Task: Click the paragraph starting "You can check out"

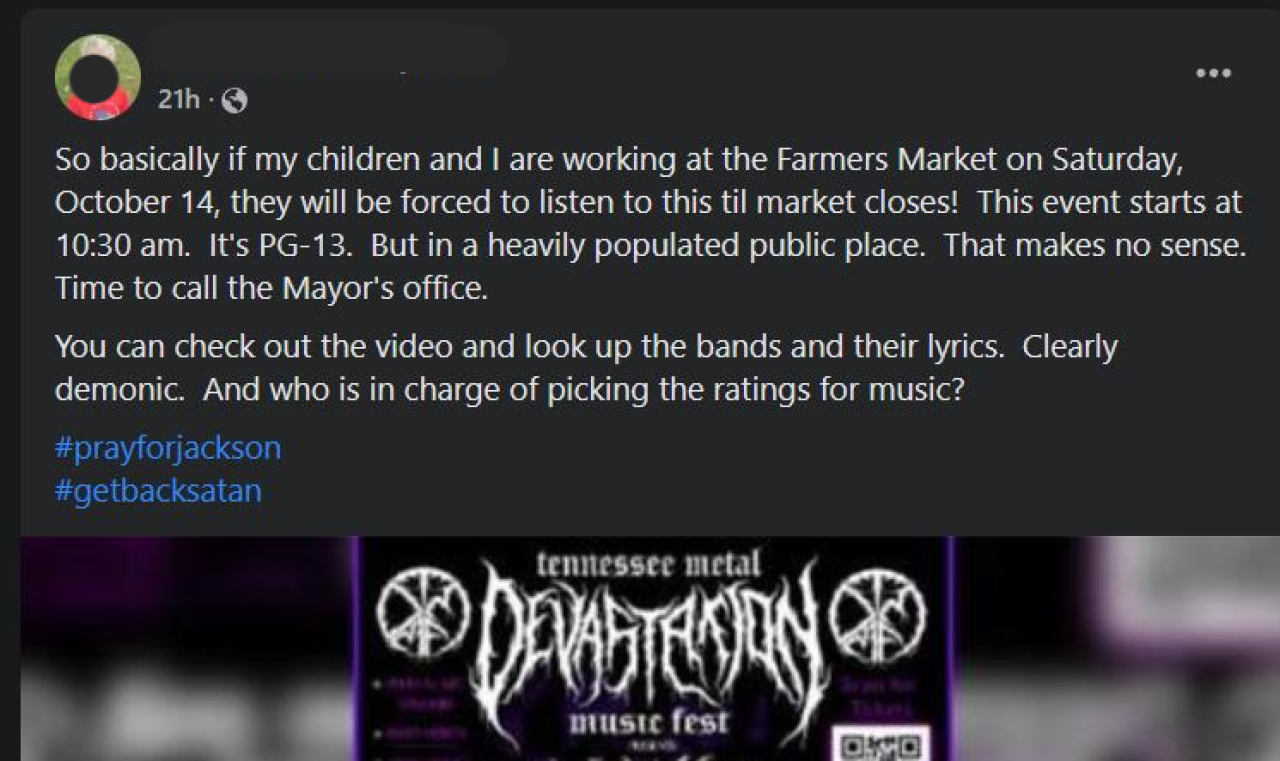Action: click(586, 367)
